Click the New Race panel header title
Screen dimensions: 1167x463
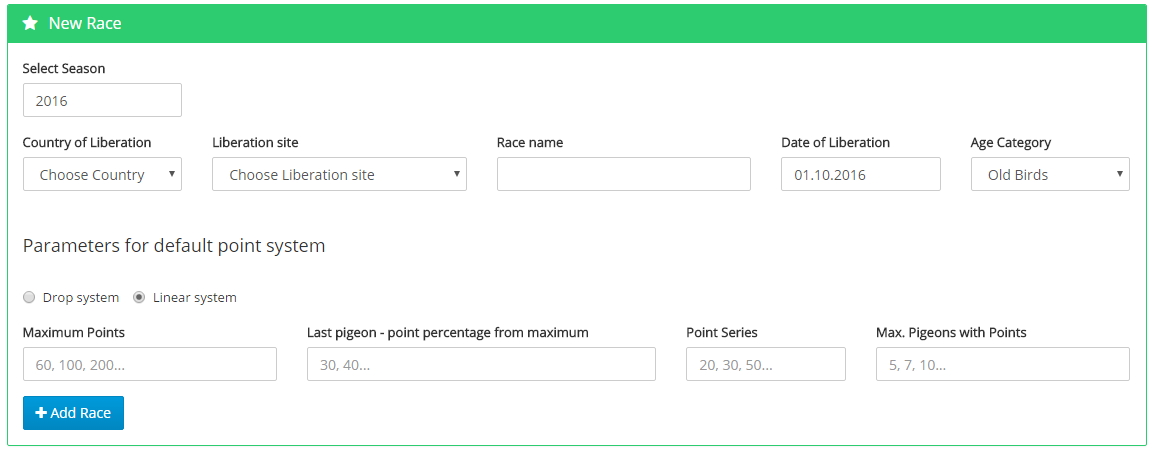click(85, 23)
